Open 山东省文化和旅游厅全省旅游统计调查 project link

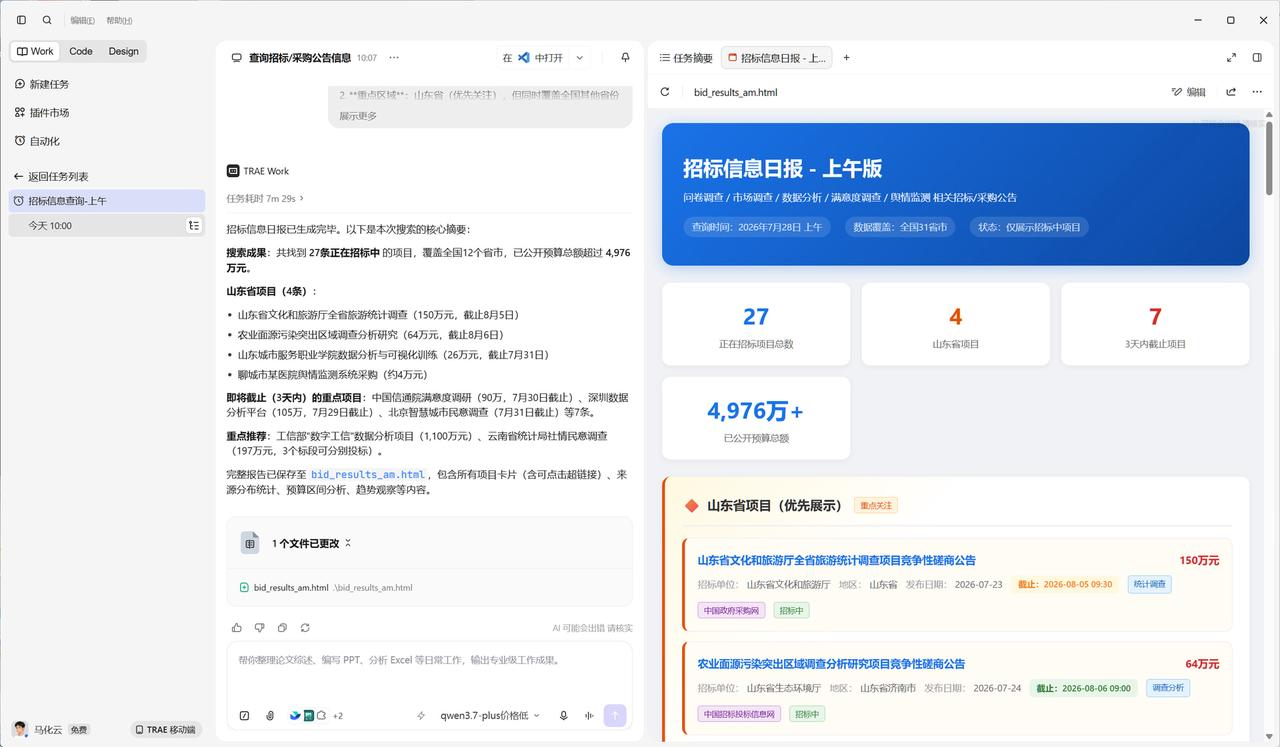(x=836, y=560)
